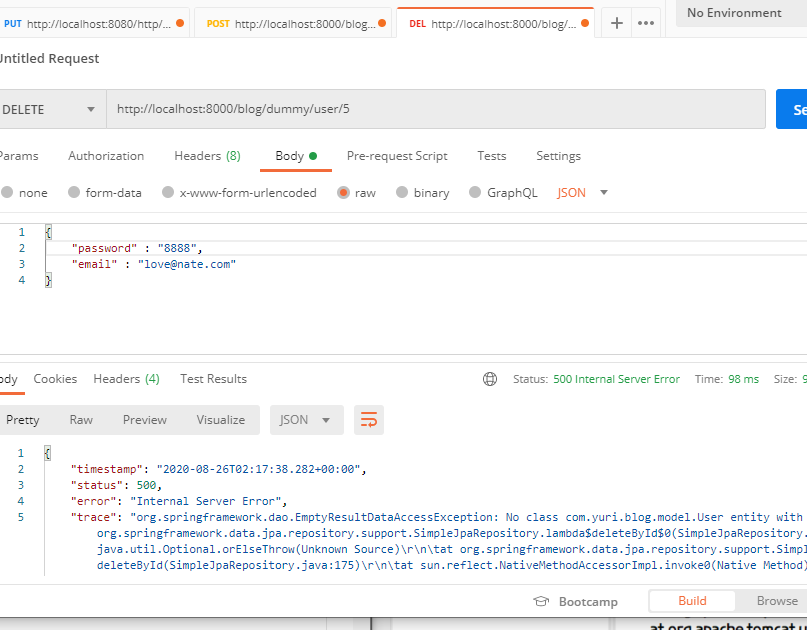807x630 pixels.
Task: Toggle text wrapping icon in the response toolbar
Action: point(368,419)
